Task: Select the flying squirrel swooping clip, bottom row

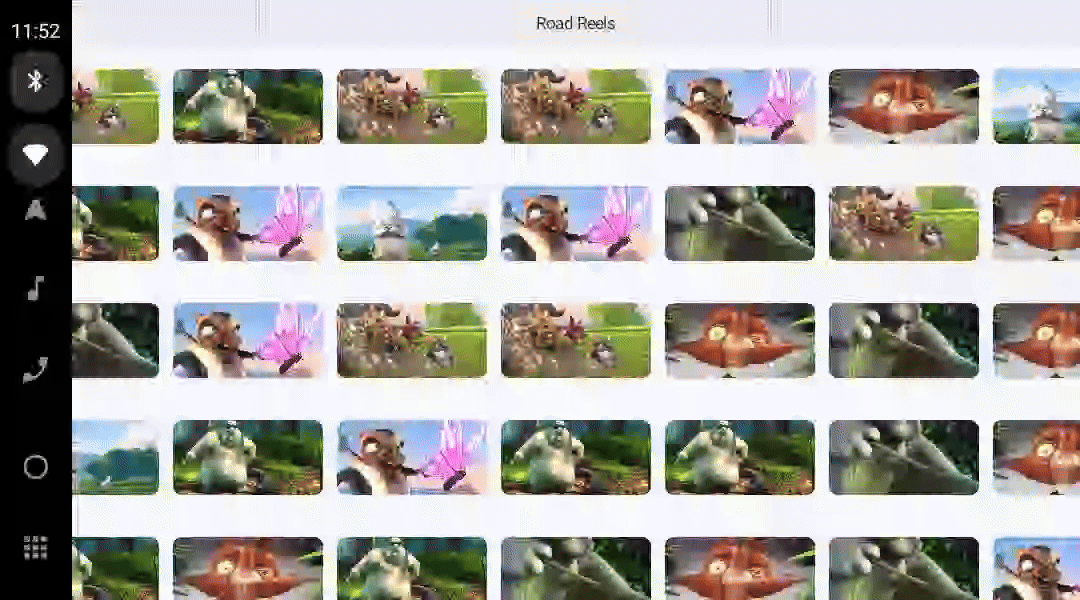Action: (247, 568)
